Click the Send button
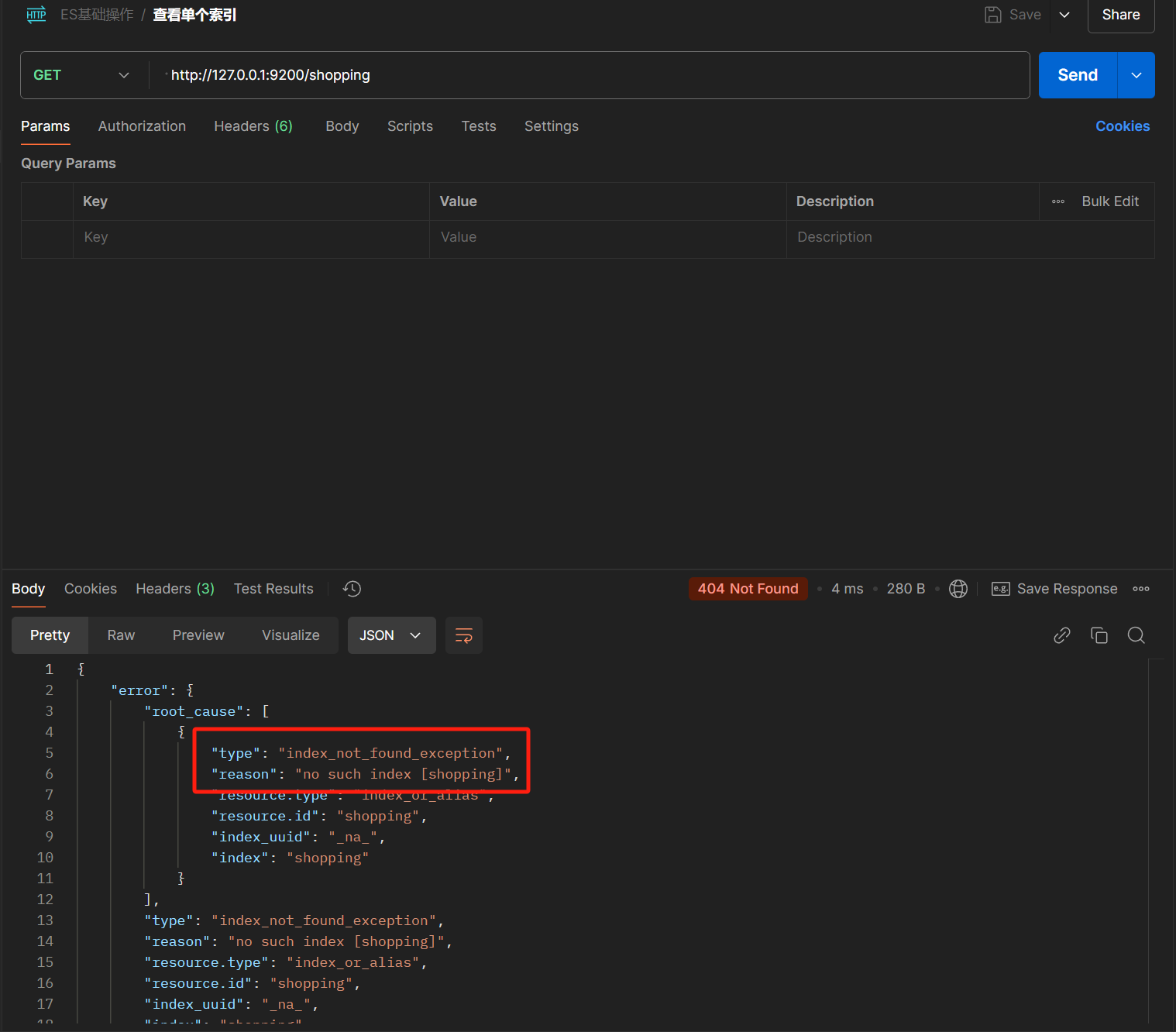Screen dimensions: 1176x1032 [x=1078, y=75]
